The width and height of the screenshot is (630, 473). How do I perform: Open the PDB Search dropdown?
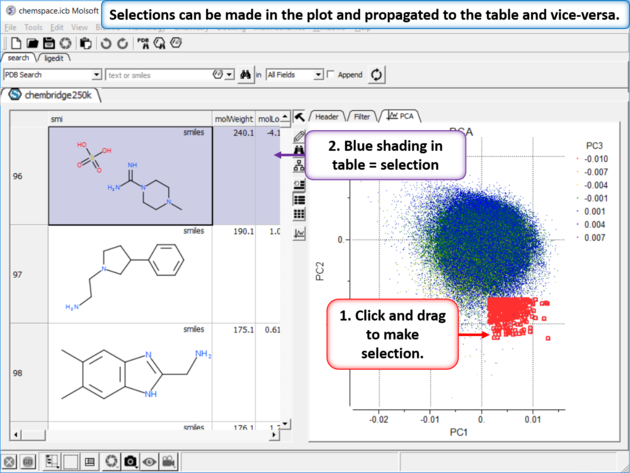coord(96,75)
